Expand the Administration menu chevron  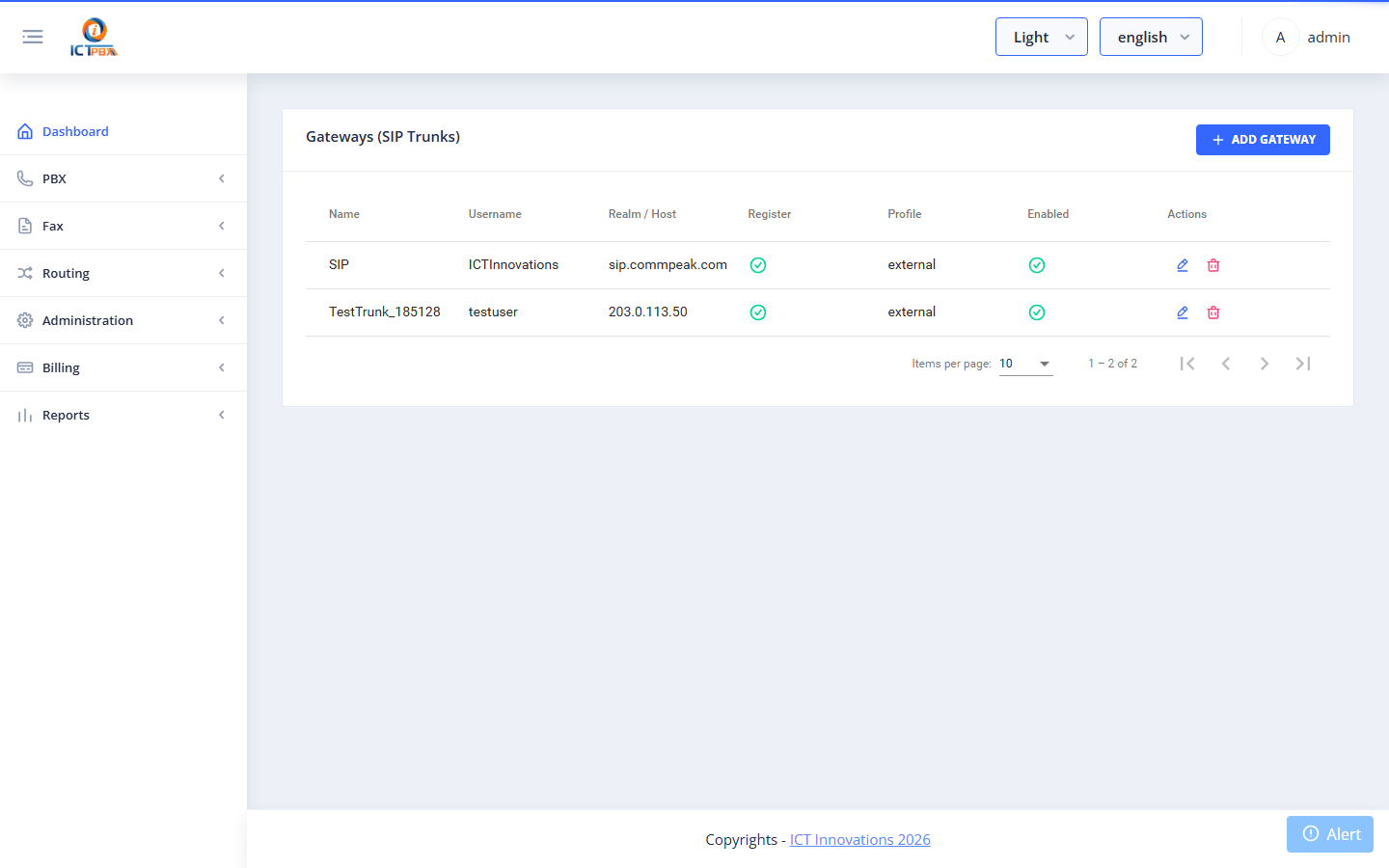tap(222, 320)
